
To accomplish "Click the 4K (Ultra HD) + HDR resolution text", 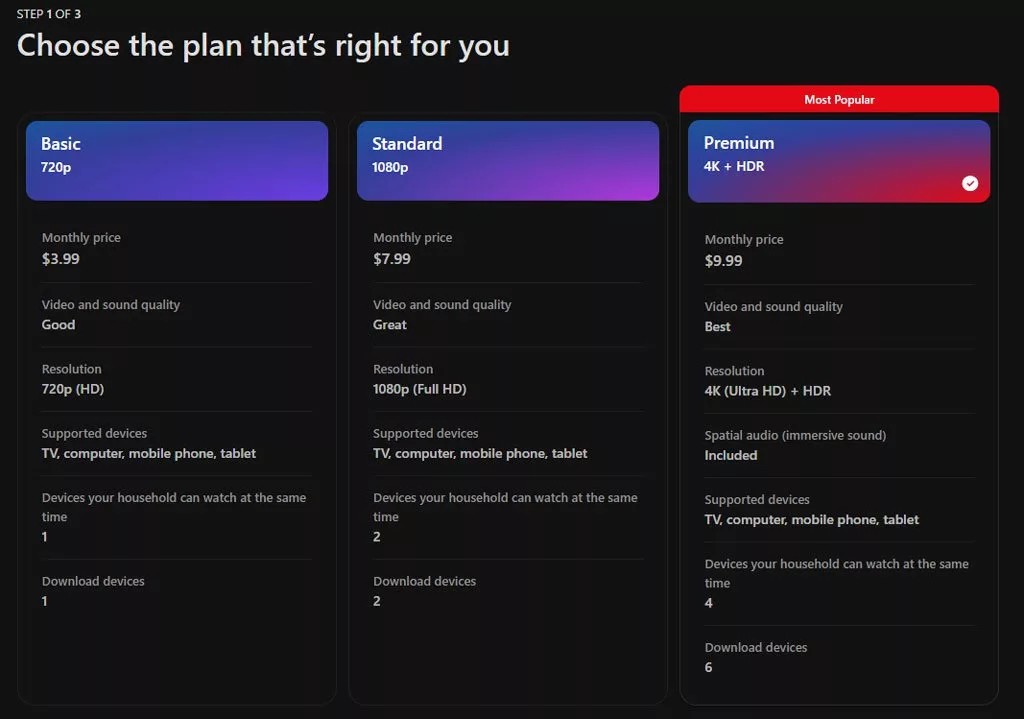I will pyautogui.click(x=768, y=391).
